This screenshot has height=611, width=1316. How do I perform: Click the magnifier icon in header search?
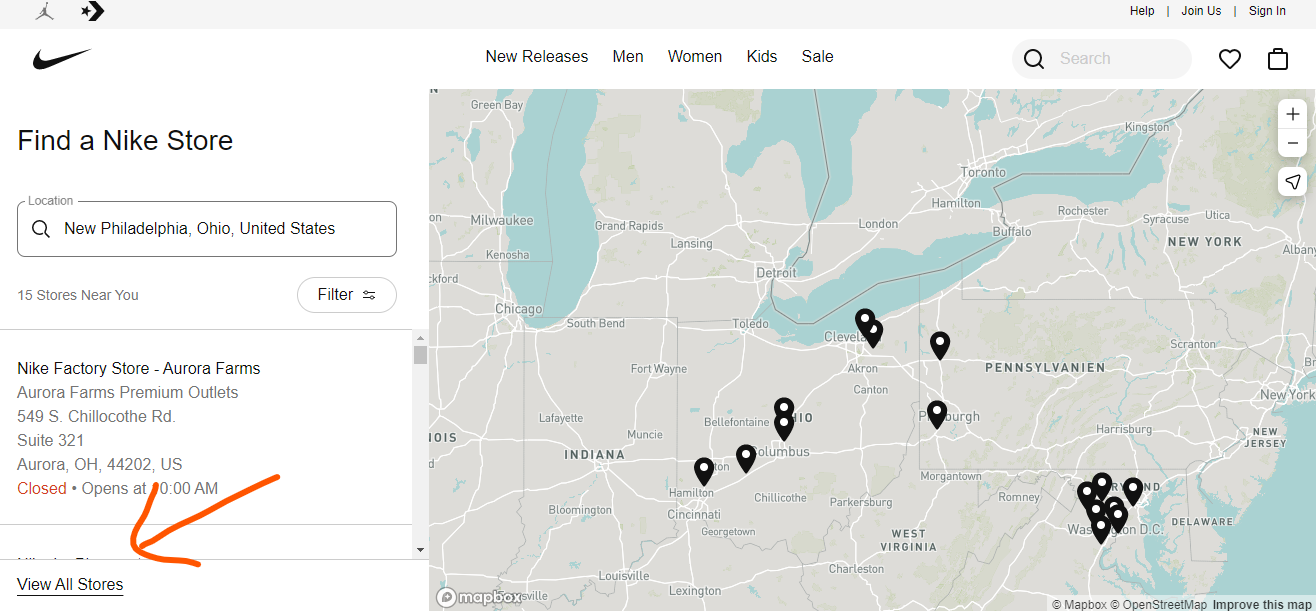pos(1034,59)
